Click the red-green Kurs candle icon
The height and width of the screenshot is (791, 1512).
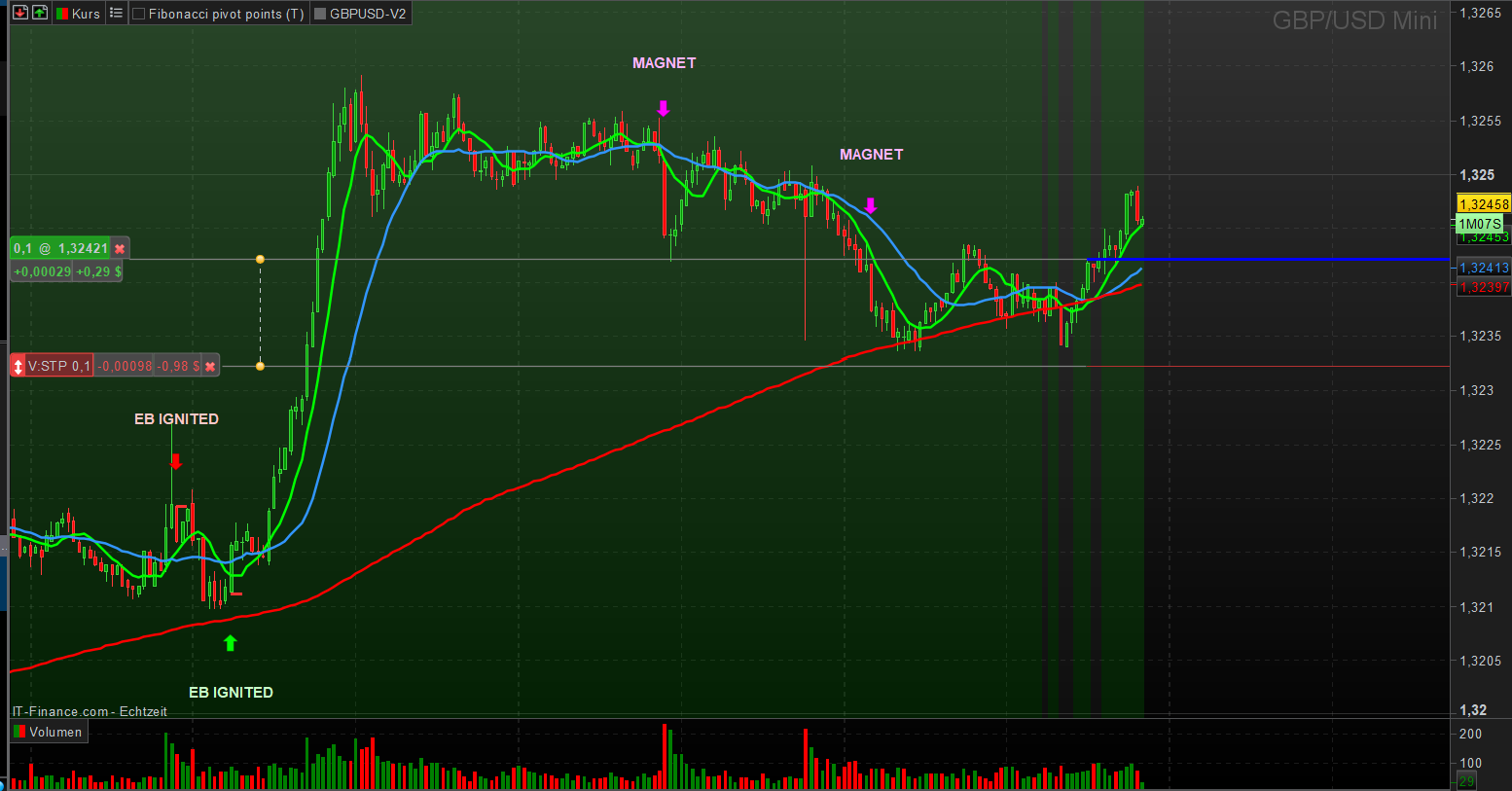click(x=62, y=14)
